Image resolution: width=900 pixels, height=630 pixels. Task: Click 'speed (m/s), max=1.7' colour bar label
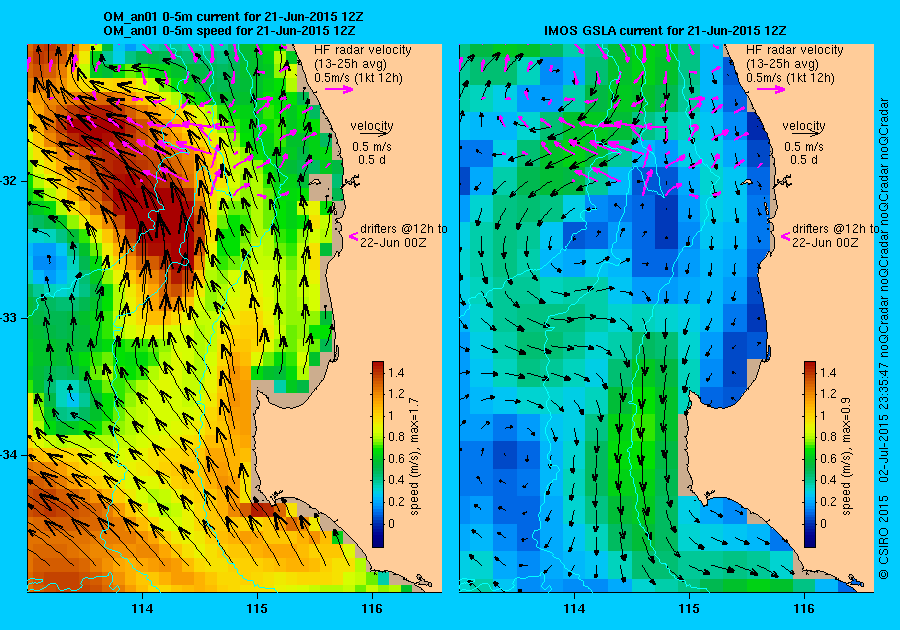tap(414, 457)
